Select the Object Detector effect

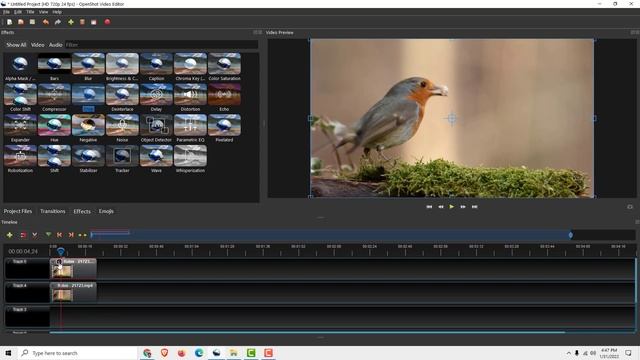[156, 128]
